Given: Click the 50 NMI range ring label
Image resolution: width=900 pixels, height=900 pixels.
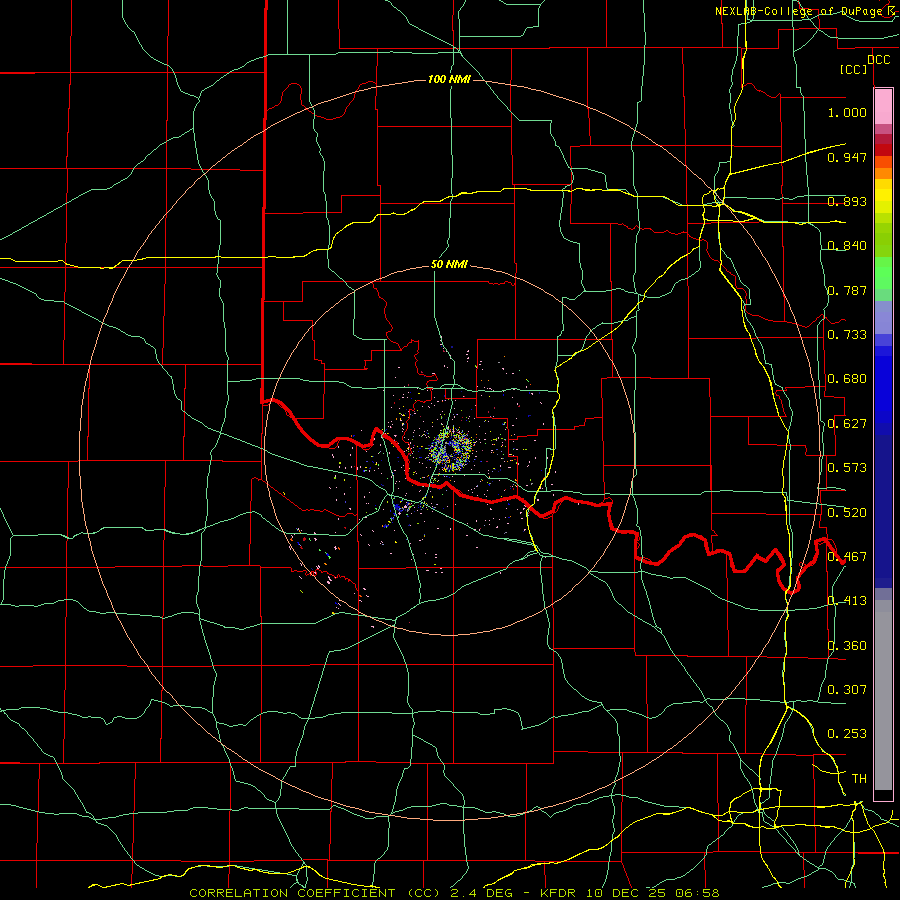Looking at the screenshot, I should [x=449, y=265].
